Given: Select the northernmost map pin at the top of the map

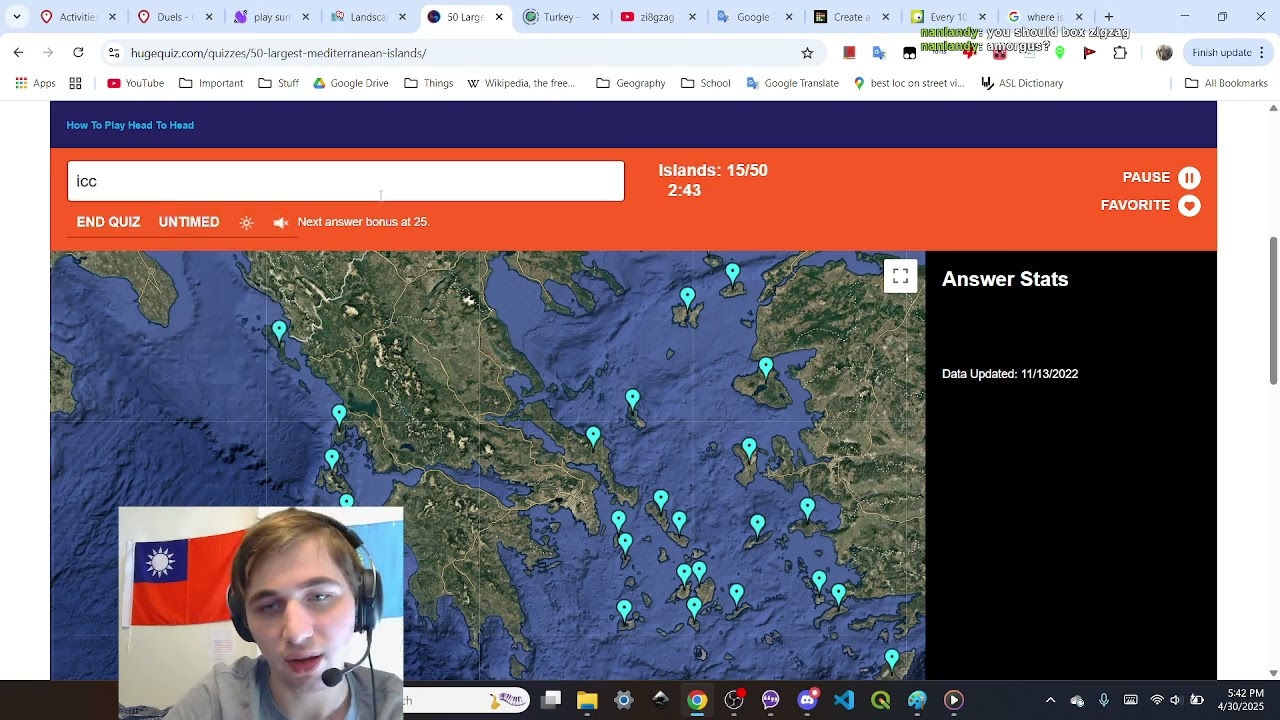Looking at the screenshot, I should [x=733, y=273].
